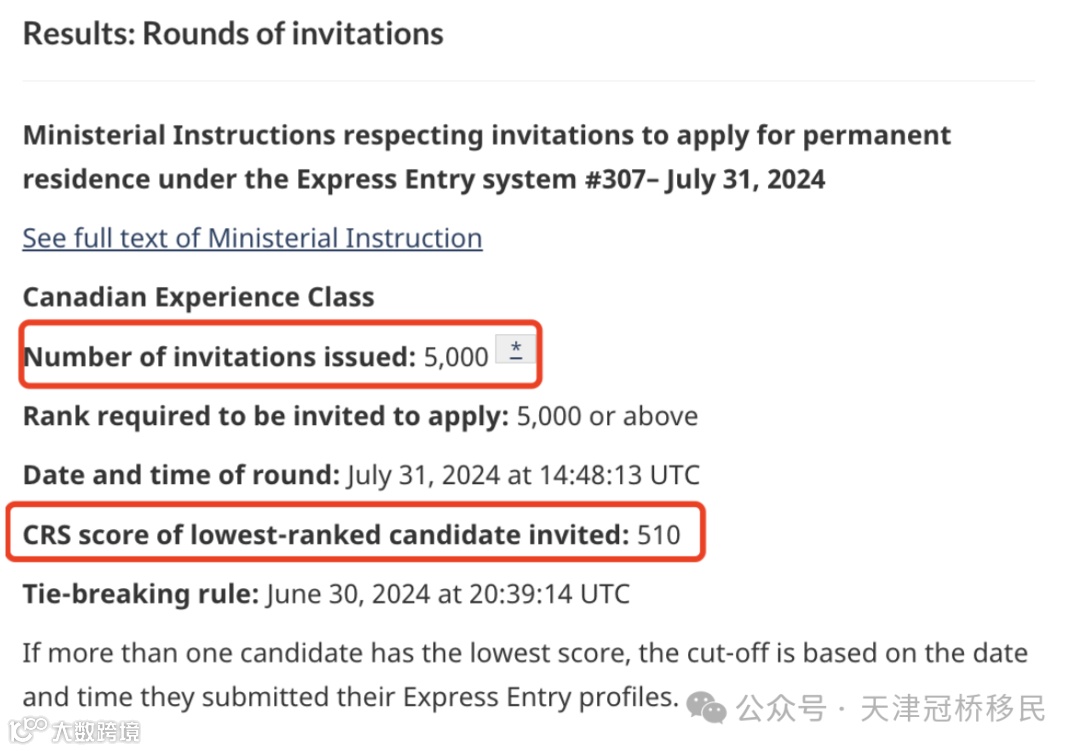The image size is (1080, 751).
Task: Click the "Tie-breaking rule" label
Action: [140, 593]
